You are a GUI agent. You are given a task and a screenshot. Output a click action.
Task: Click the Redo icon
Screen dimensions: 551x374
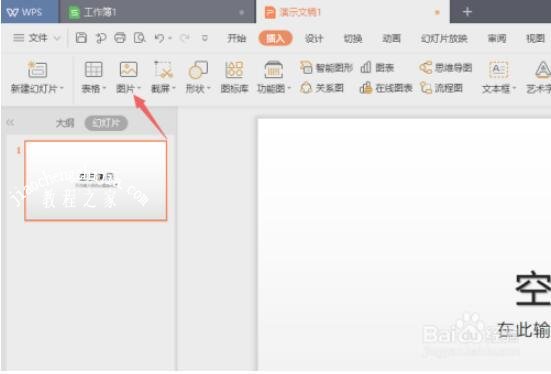(185, 38)
